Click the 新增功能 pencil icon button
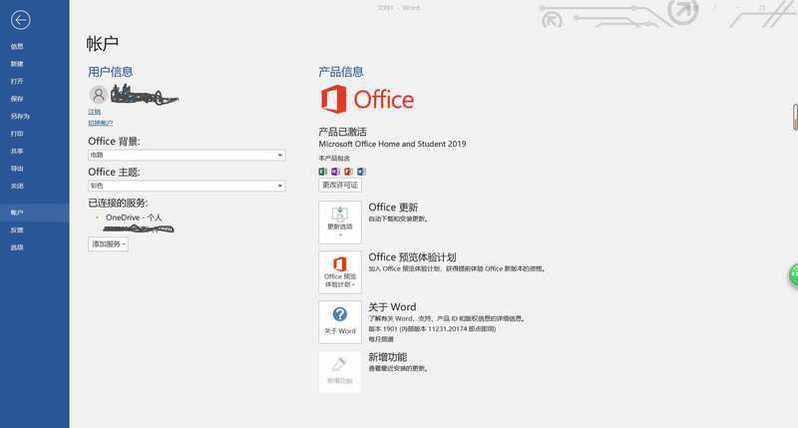The height and width of the screenshot is (428, 798). point(340,371)
